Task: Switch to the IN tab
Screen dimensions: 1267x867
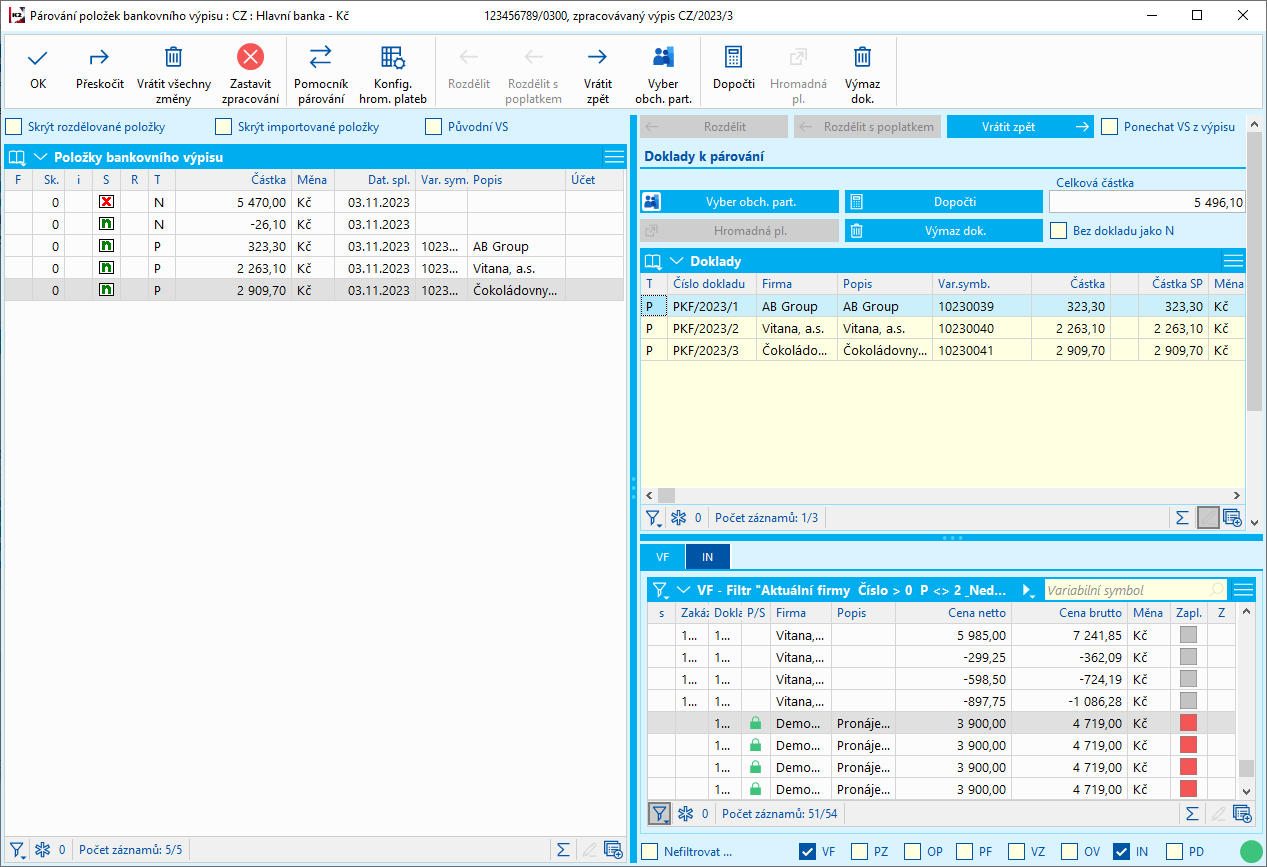Action: tap(708, 557)
